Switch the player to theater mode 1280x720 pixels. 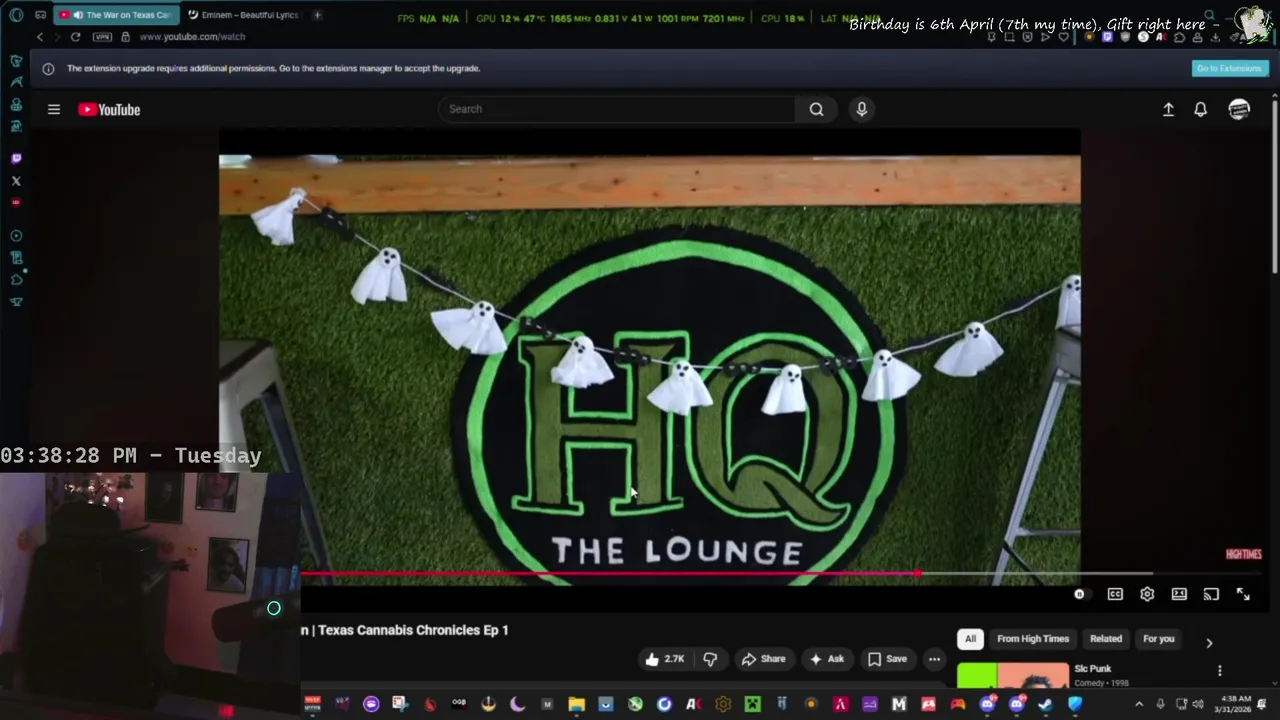pyautogui.click(x=1179, y=594)
